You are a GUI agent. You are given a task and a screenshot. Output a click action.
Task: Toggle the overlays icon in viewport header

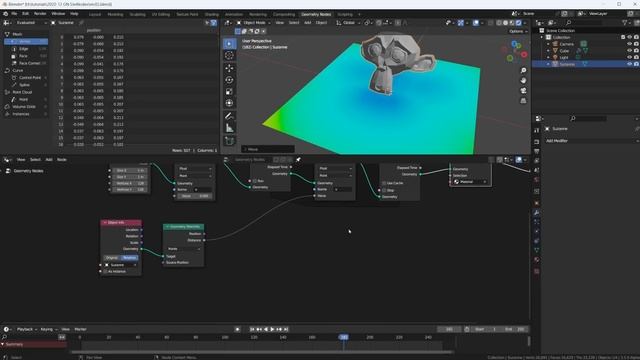(x=476, y=23)
